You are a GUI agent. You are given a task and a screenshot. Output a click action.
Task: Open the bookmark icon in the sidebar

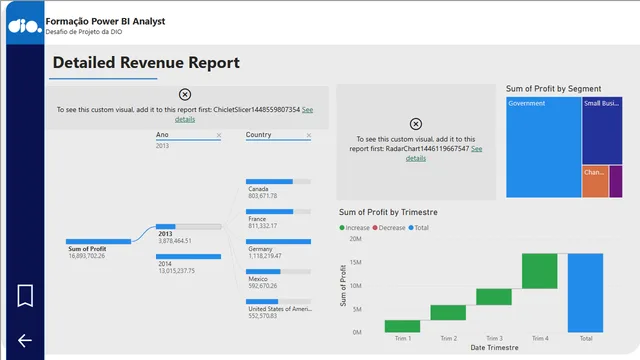click(25, 296)
